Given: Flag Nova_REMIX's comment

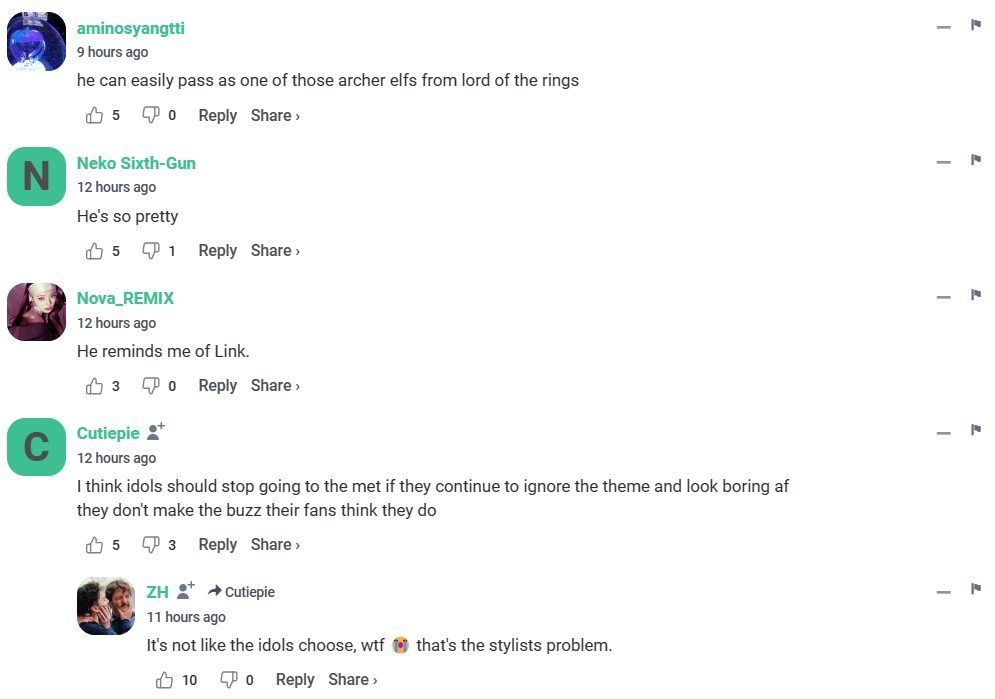Looking at the screenshot, I should (x=976, y=295).
